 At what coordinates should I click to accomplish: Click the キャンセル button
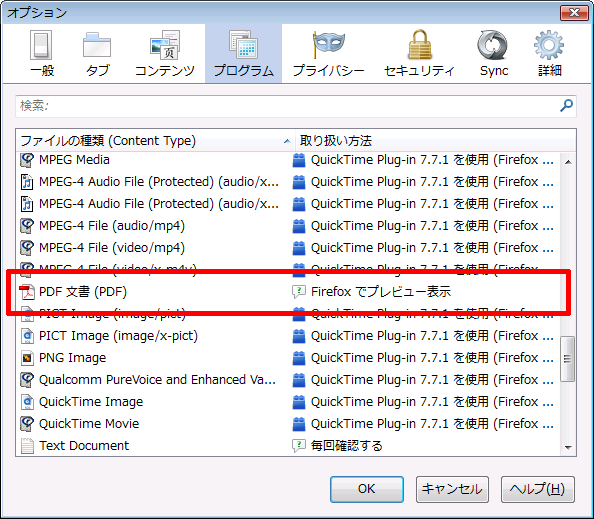tap(452, 489)
